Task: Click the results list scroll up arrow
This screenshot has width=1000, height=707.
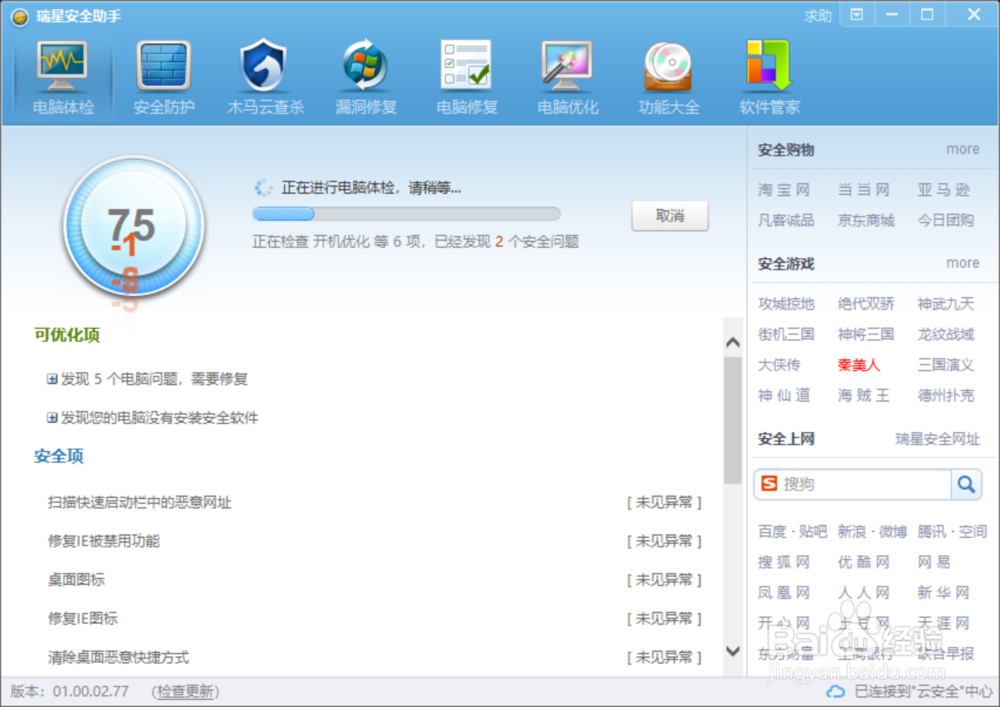Action: pos(733,342)
